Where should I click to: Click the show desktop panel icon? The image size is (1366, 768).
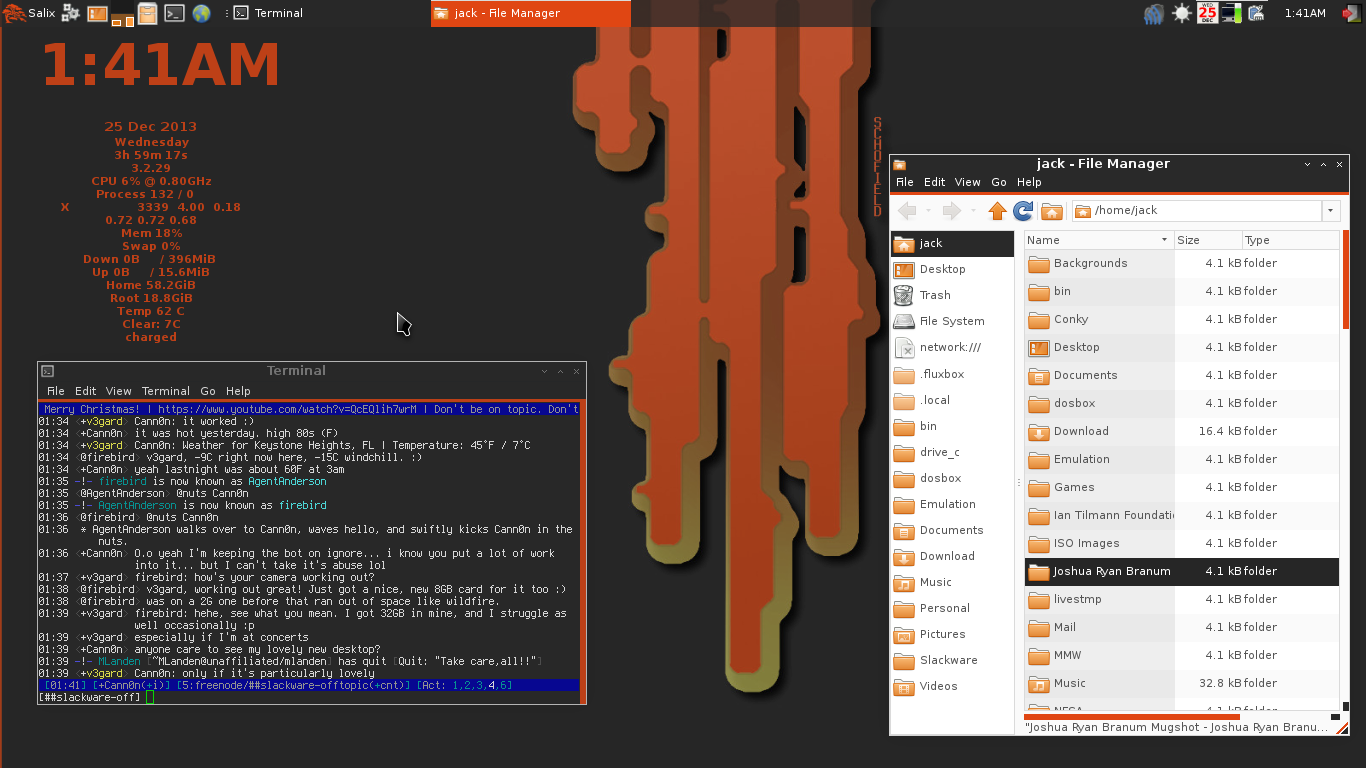[x=97, y=13]
